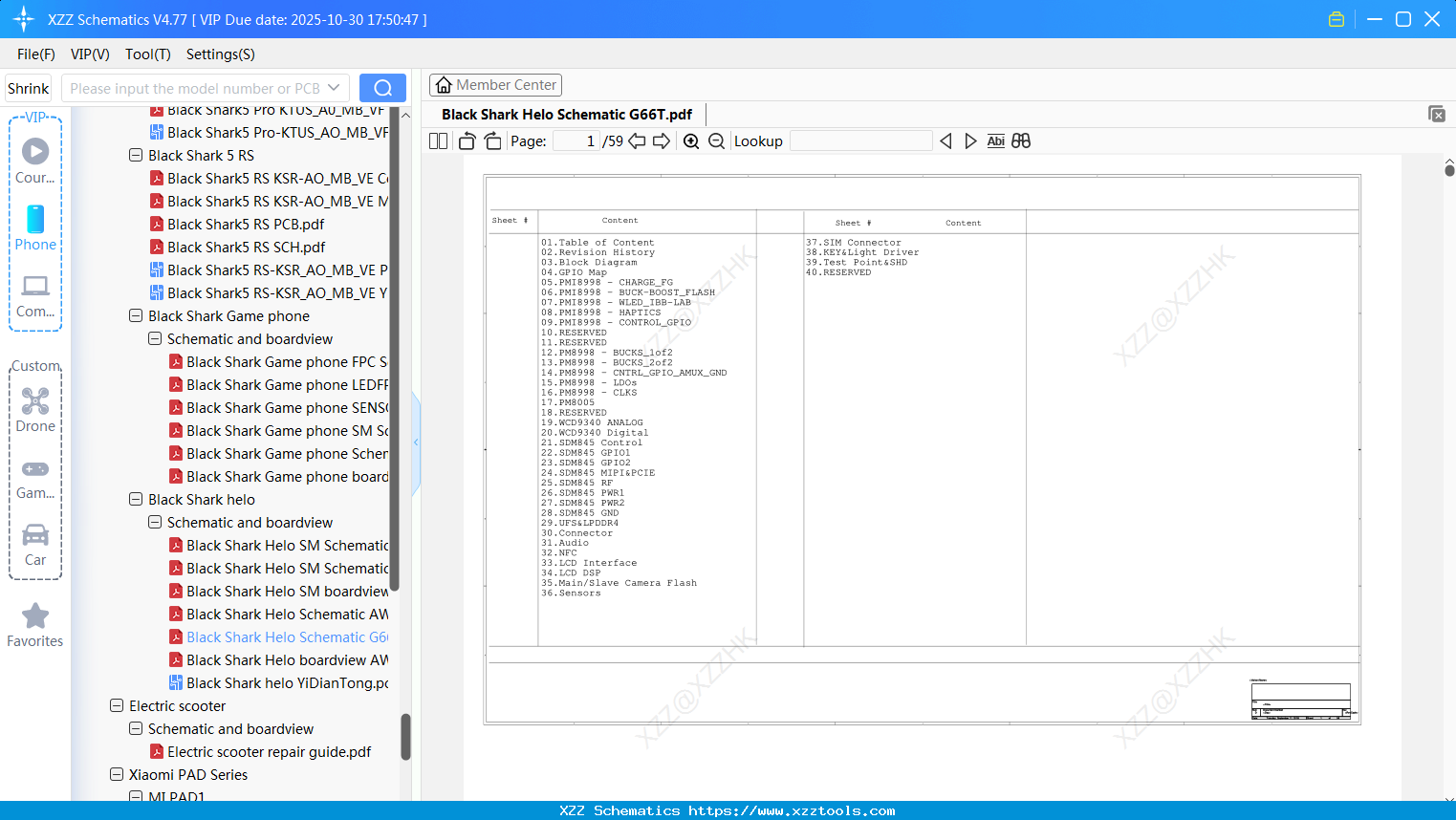Collapse the Electric scooter node

pyautogui.click(x=117, y=705)
